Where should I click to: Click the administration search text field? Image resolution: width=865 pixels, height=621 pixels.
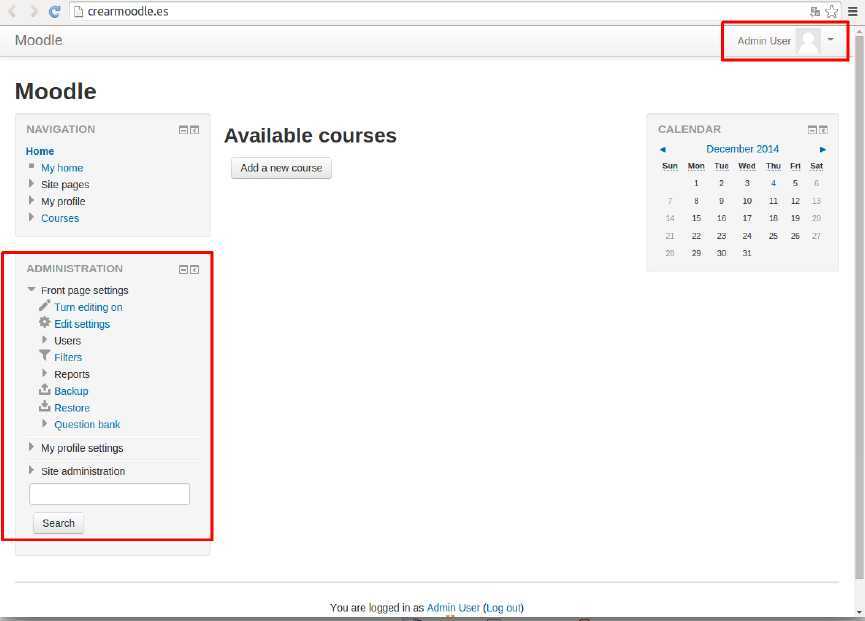(109, 494)
